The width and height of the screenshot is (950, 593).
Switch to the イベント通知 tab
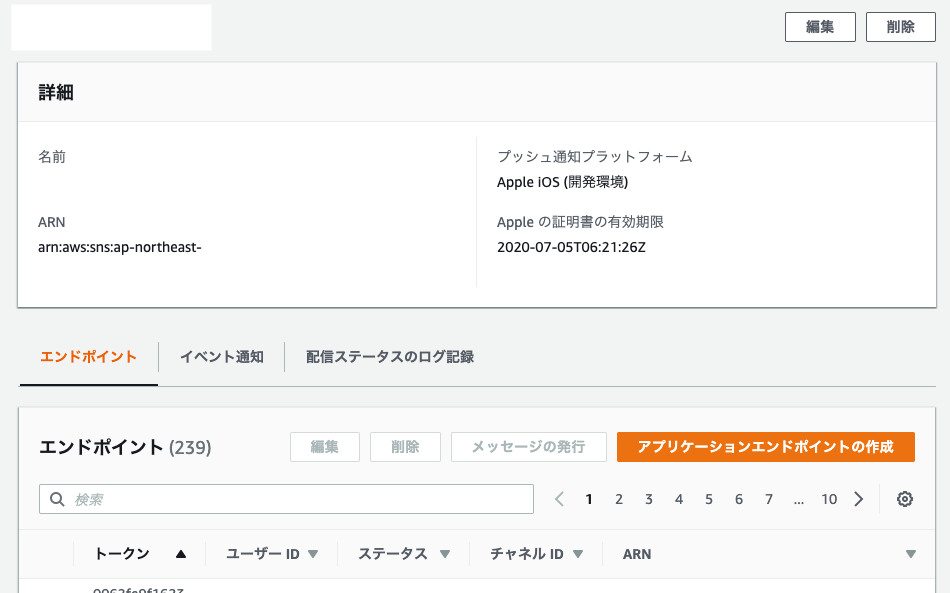pyautogui.click(x=221, y=357)
